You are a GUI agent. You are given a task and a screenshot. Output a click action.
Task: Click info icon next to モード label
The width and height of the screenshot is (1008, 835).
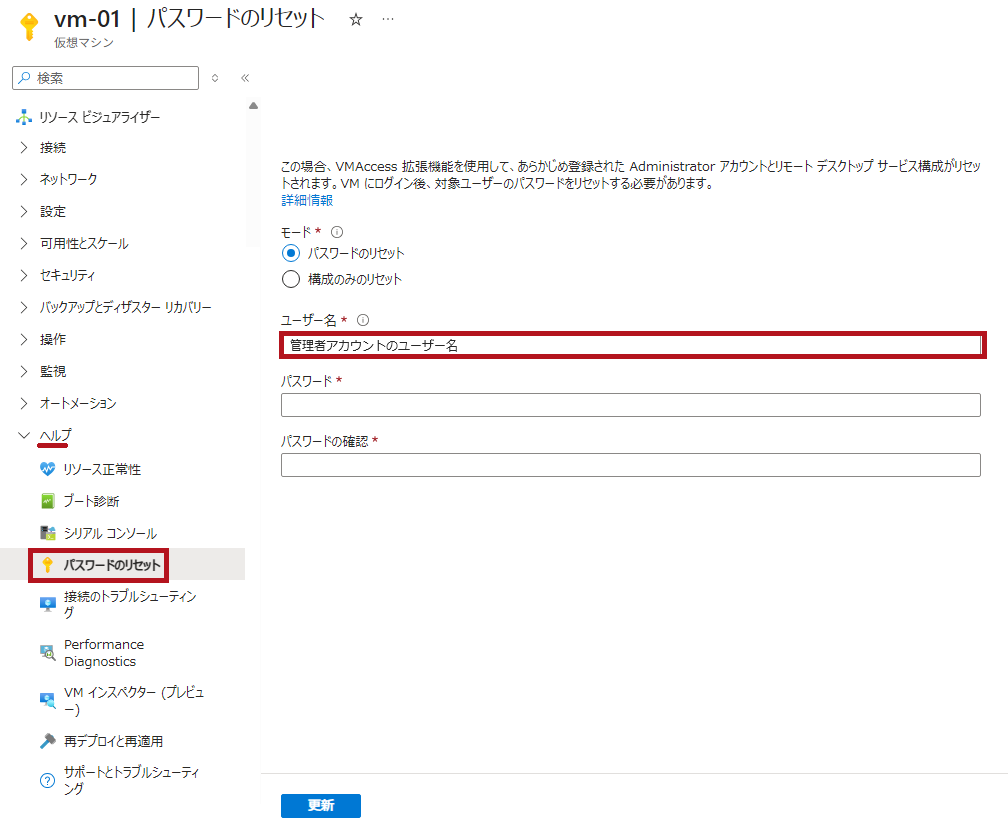(337, 232)
